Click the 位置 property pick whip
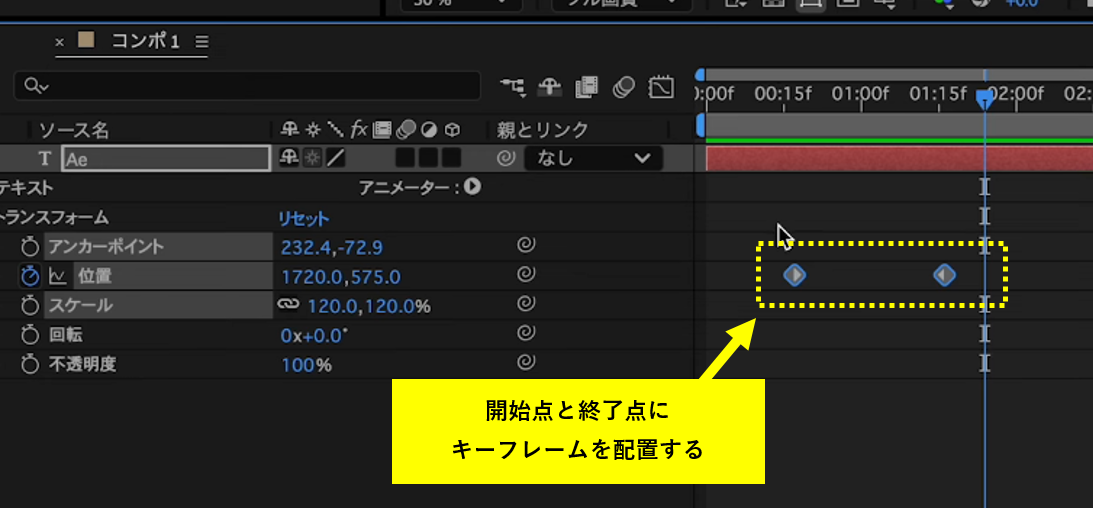The width and height of the screenshot is (1093, 508). (x=526, y=275)
